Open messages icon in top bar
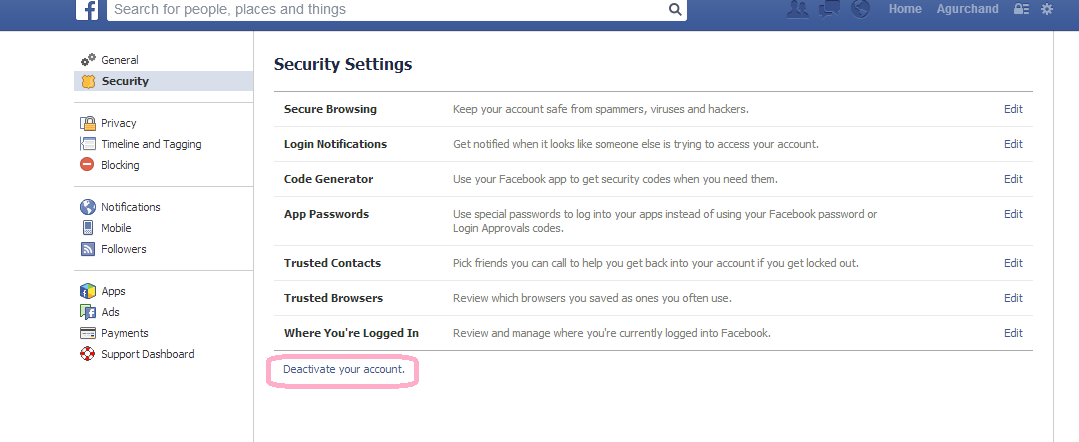This screenshot has width=1079, height=442. pos(829,9)
